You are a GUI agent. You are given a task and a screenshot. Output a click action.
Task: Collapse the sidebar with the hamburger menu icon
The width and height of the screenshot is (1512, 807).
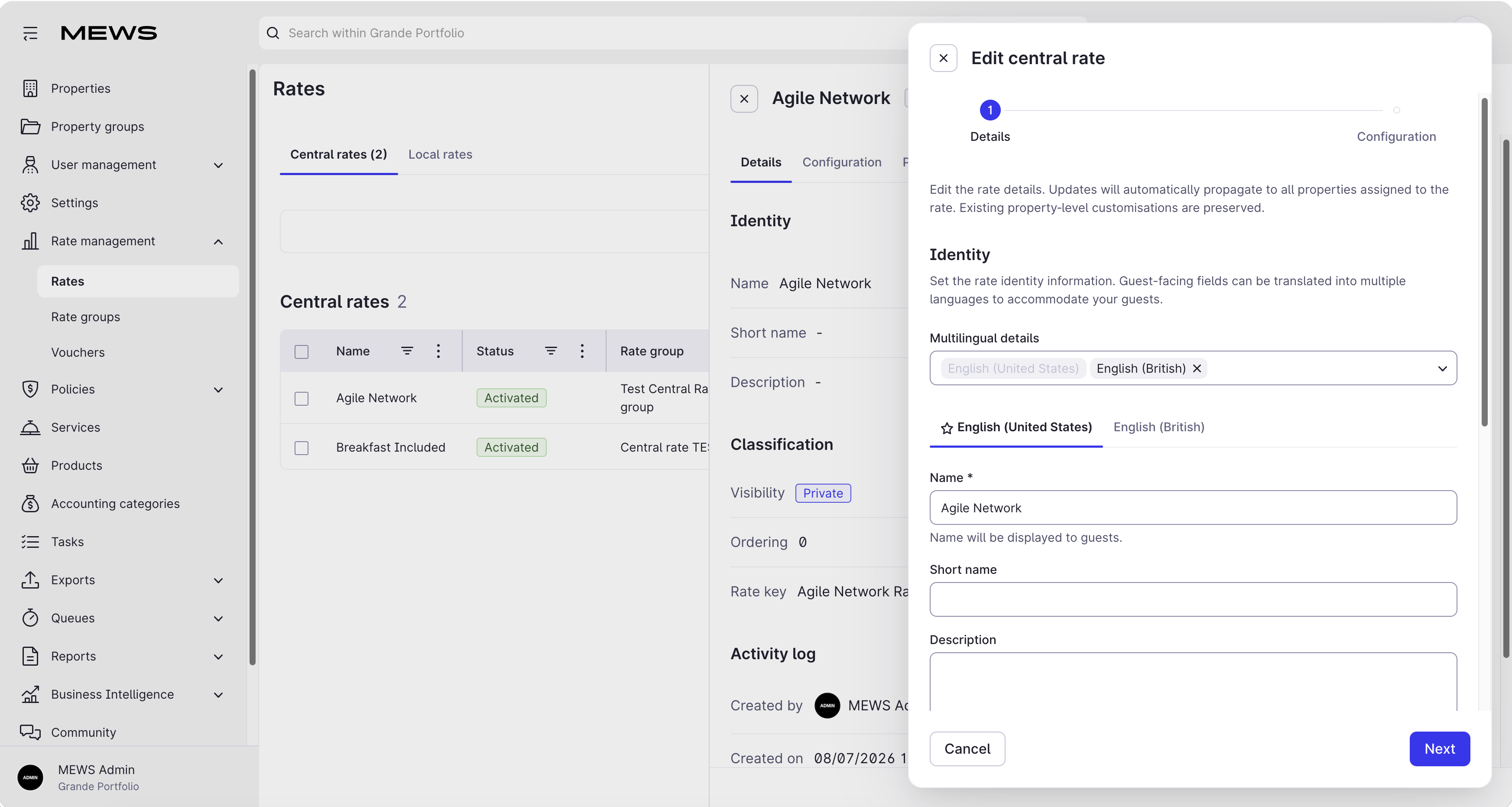pyautogui.click(x=30, y=33)
